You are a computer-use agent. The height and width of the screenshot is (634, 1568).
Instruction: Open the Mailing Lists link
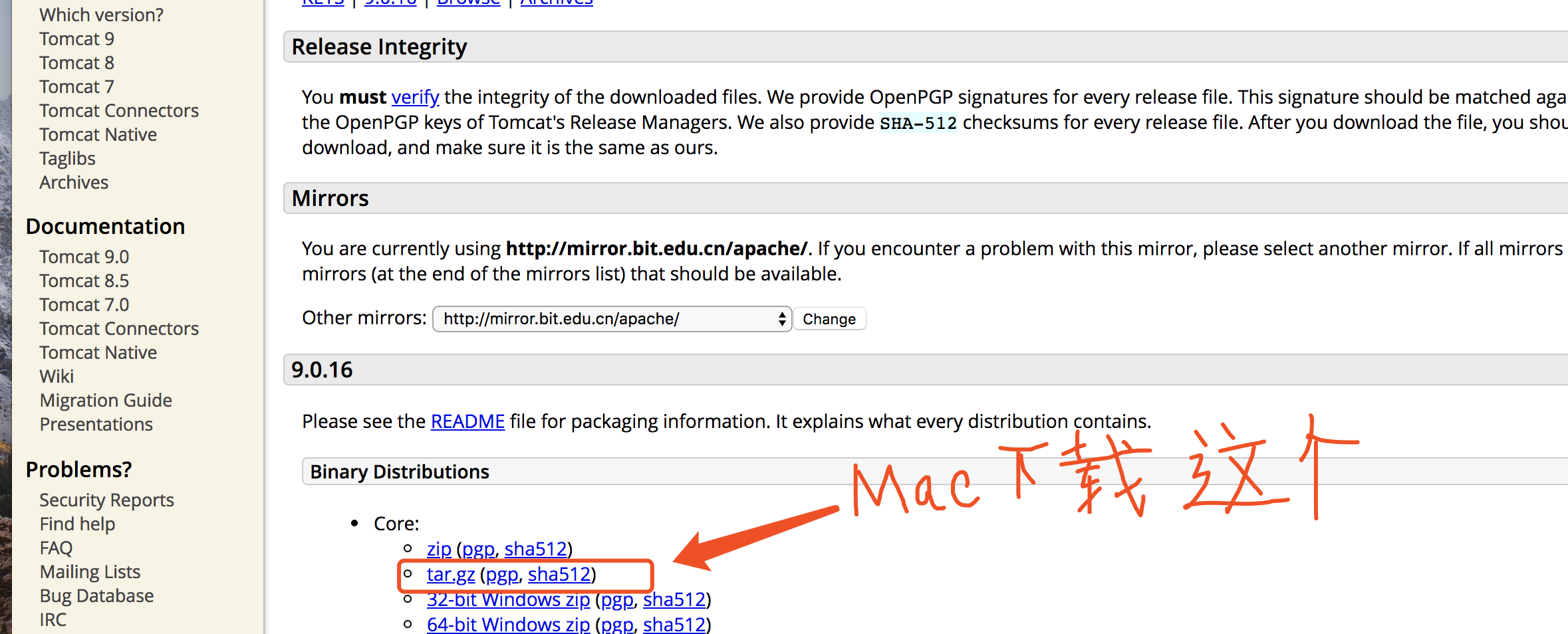click(x=90, y=572)
